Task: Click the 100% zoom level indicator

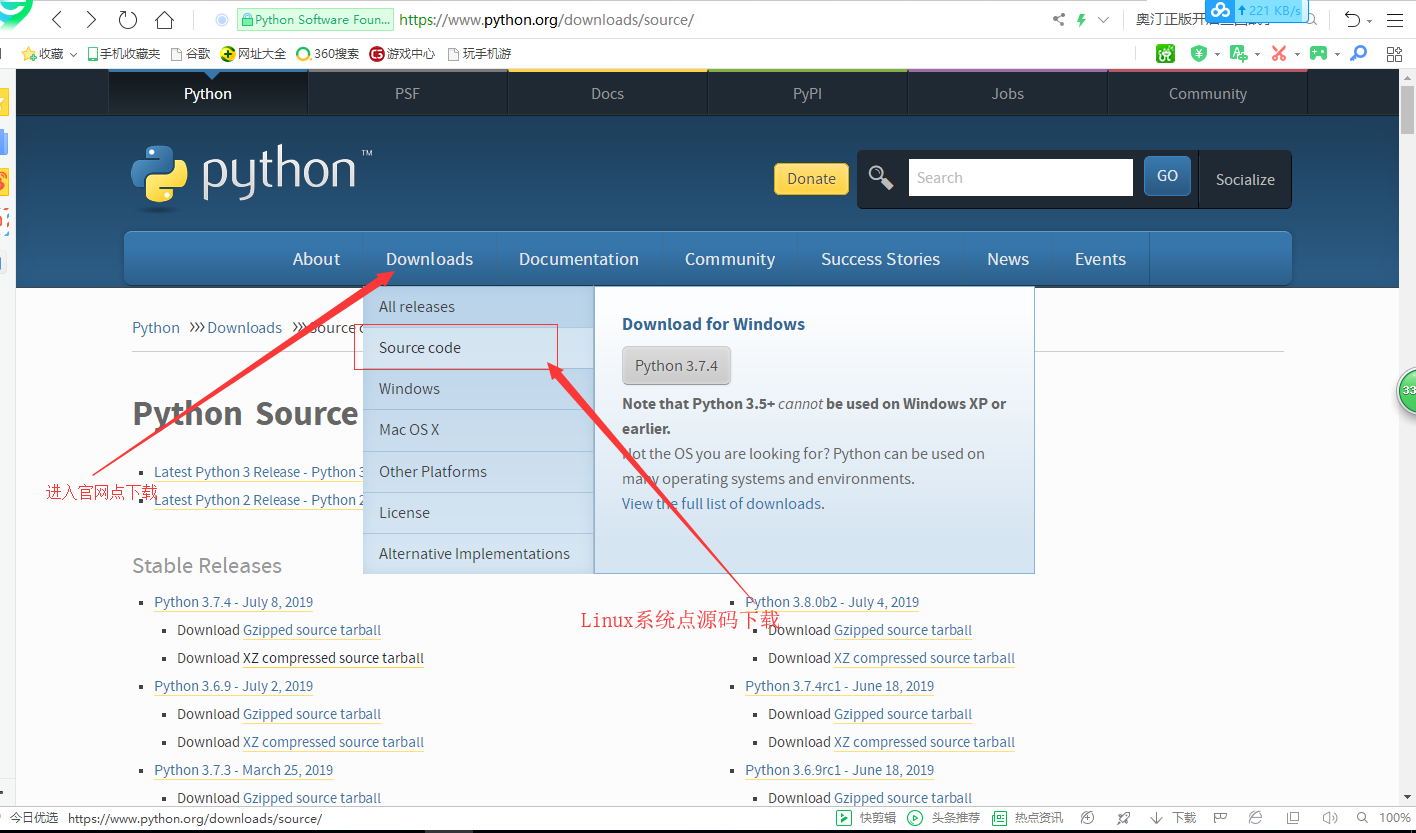Action: [x=1394, y=818]
